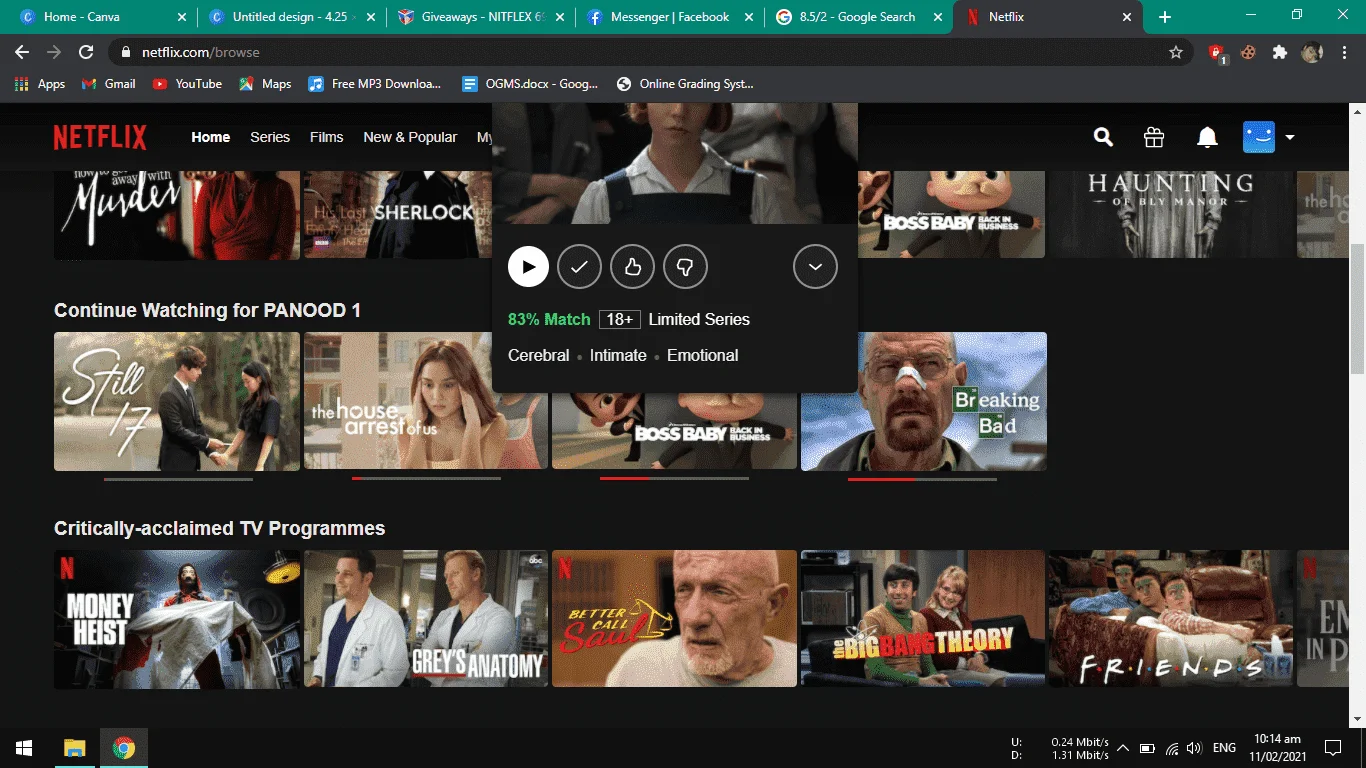
Task: Open the extensions puzzle icon
Action: point(1280,52)
